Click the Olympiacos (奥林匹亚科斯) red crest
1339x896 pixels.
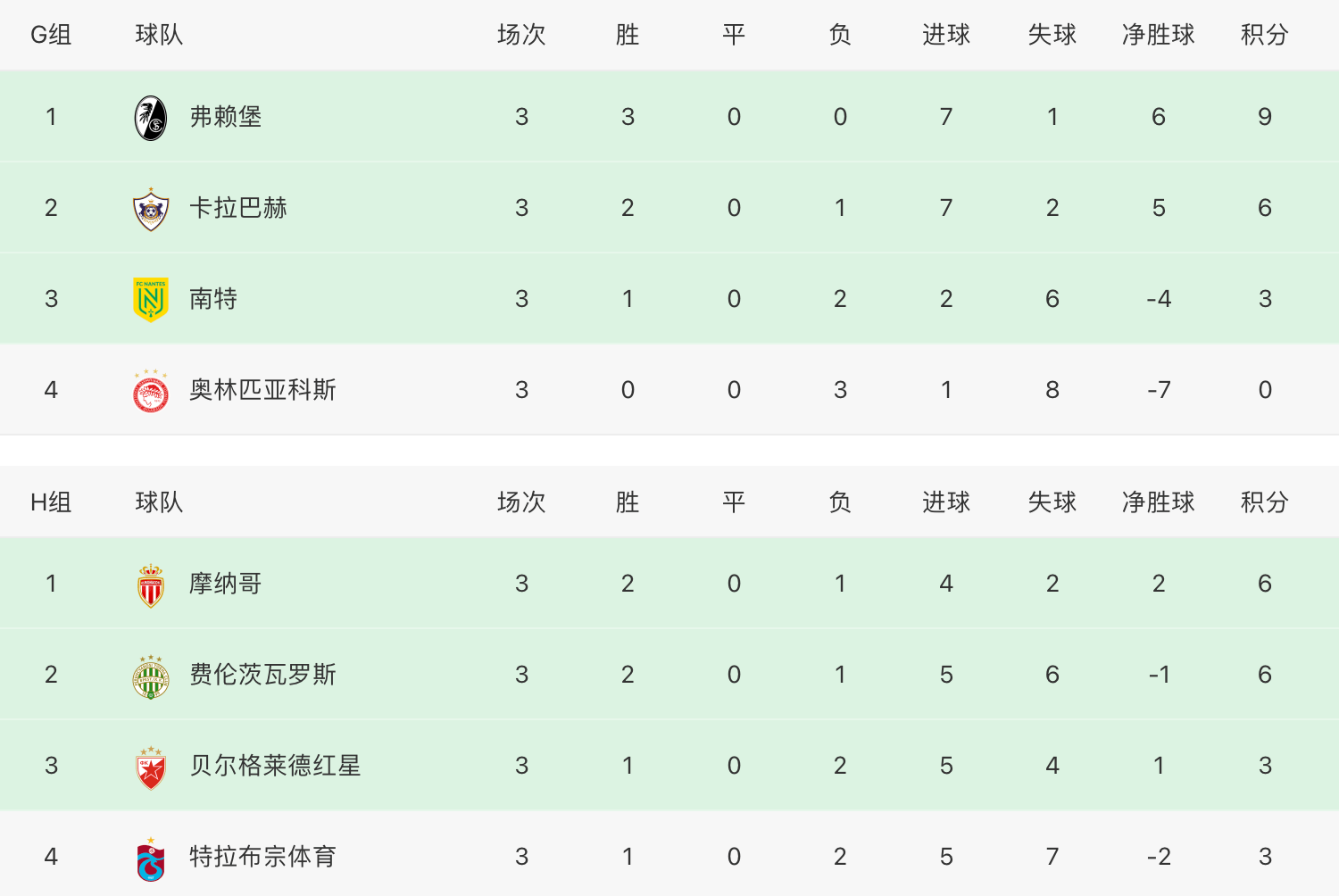[151, 390]
